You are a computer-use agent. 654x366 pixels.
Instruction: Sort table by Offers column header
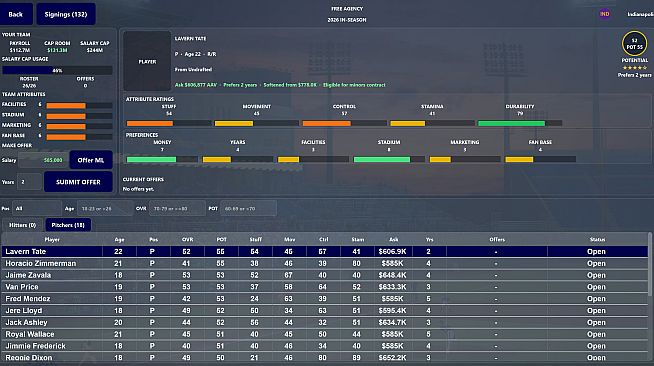coord(497,240)
